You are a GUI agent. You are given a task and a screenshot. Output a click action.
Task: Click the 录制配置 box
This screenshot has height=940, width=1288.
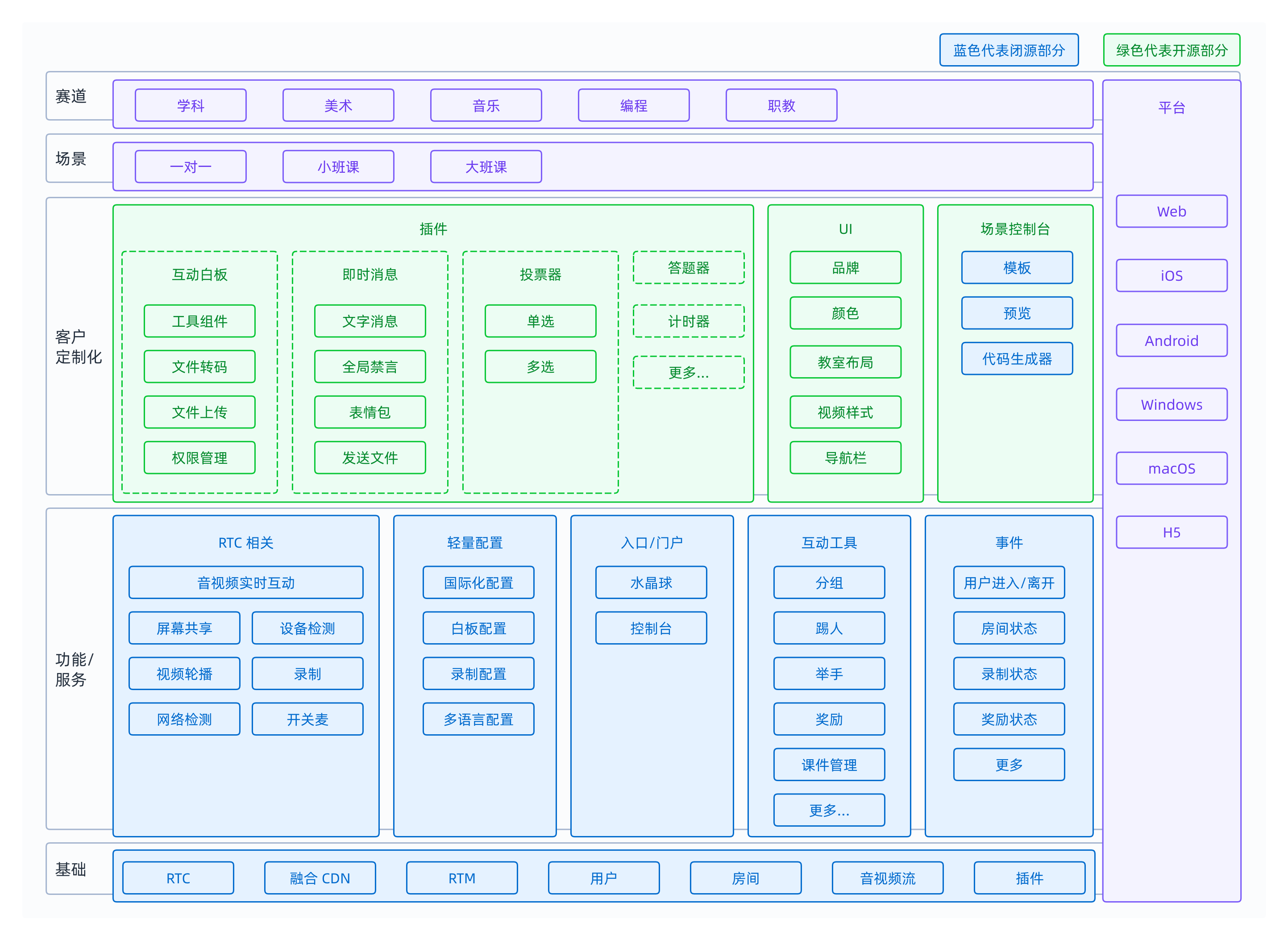[478, 674]
